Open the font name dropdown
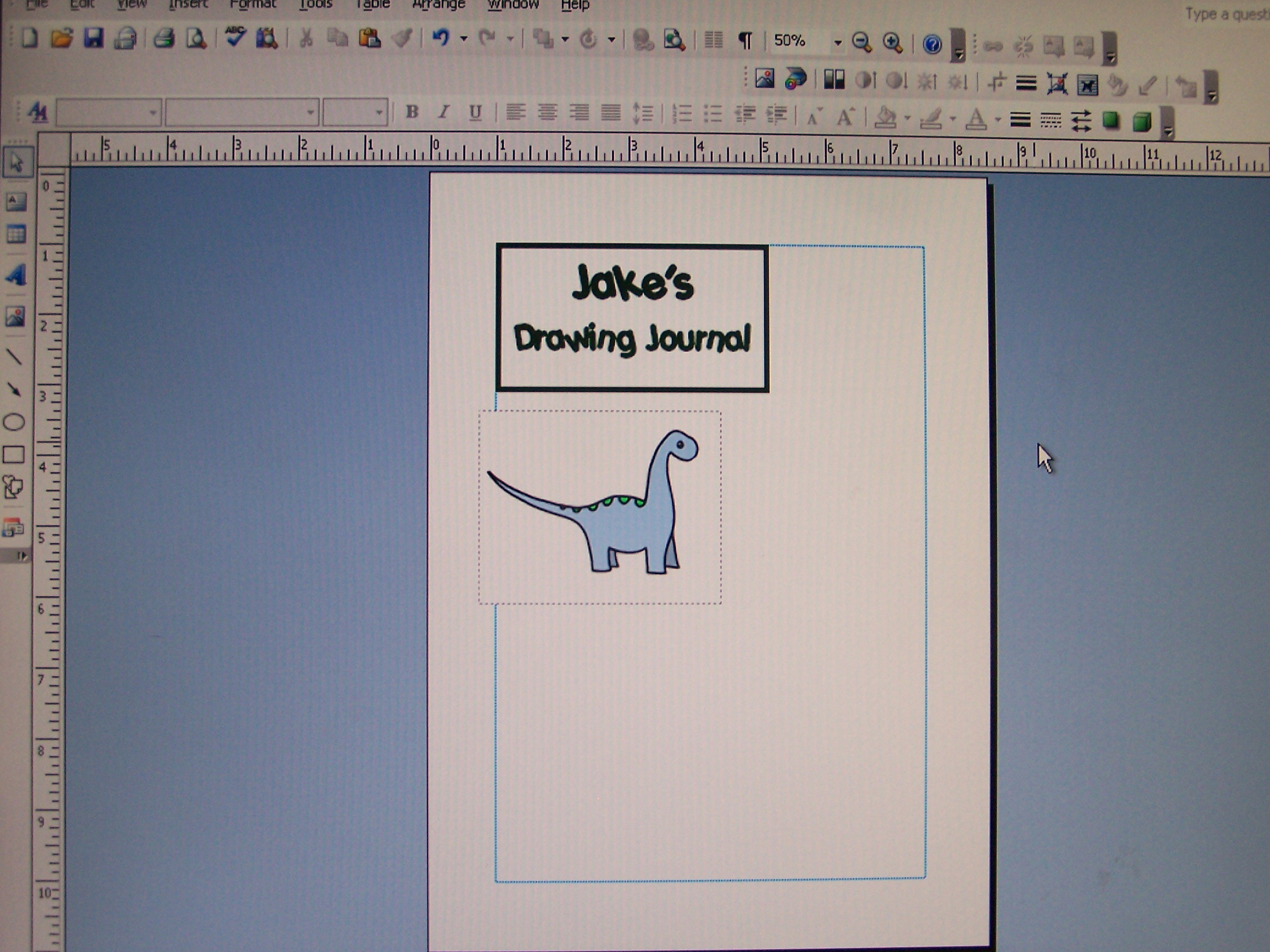Screen dimensions: 1270x952 [242, 112]
